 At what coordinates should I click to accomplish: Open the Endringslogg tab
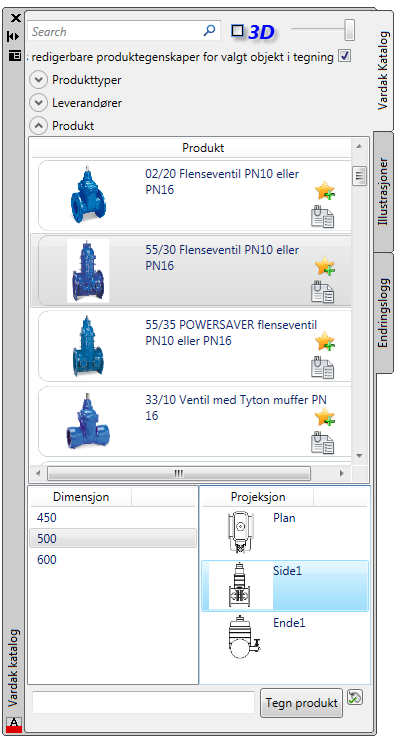pyautogui.click(x=383, y=312)
